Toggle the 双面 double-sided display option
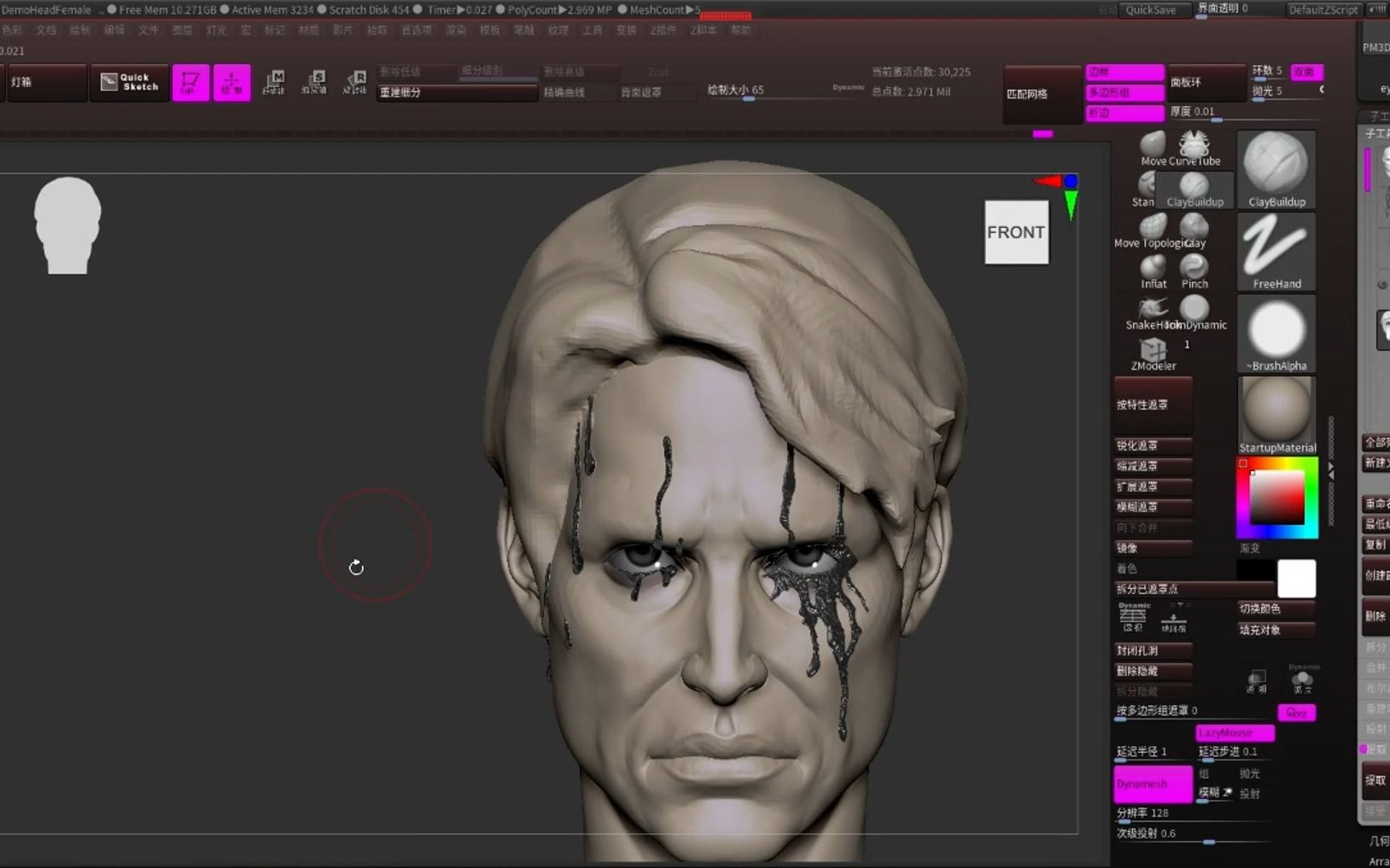Viewport: 1390px width, 868px height. point(1306,73)
